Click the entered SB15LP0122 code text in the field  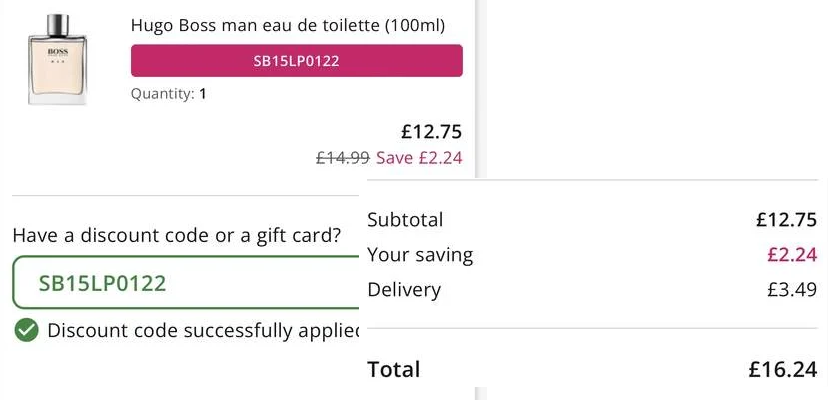coord(102,283)
